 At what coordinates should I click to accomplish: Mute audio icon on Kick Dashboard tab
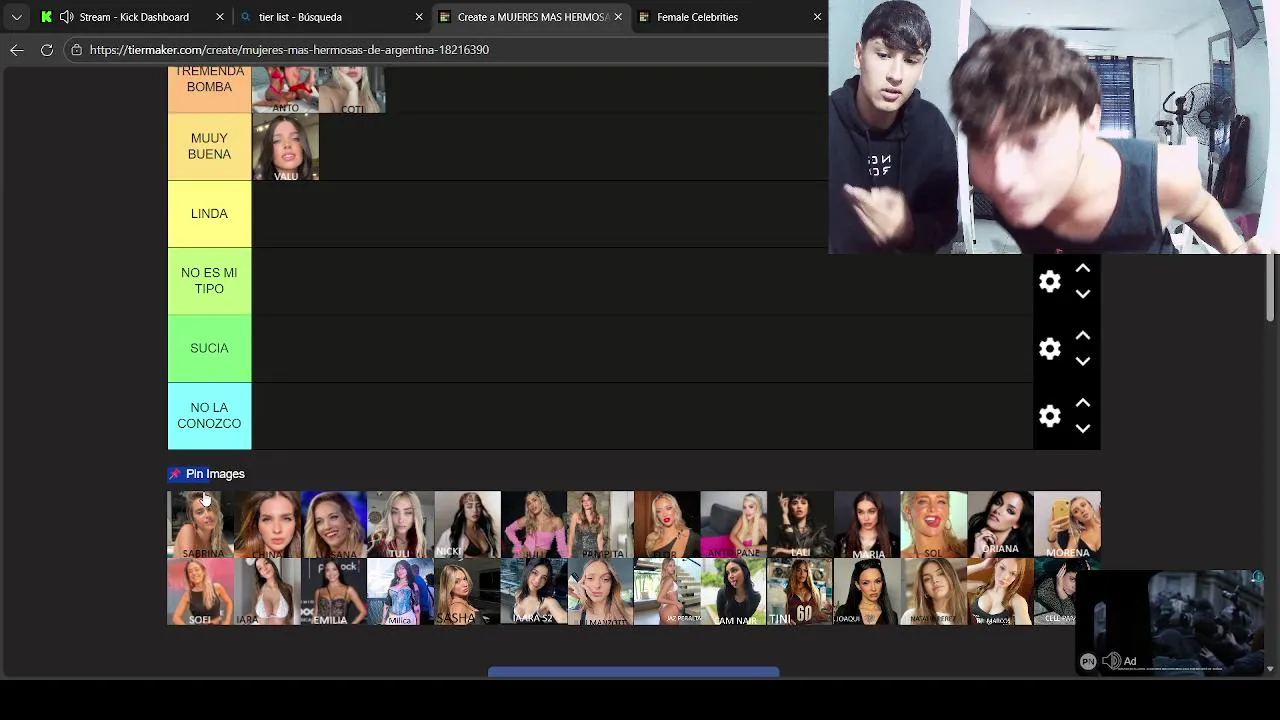pyautogui.click(x=66, y=17)
